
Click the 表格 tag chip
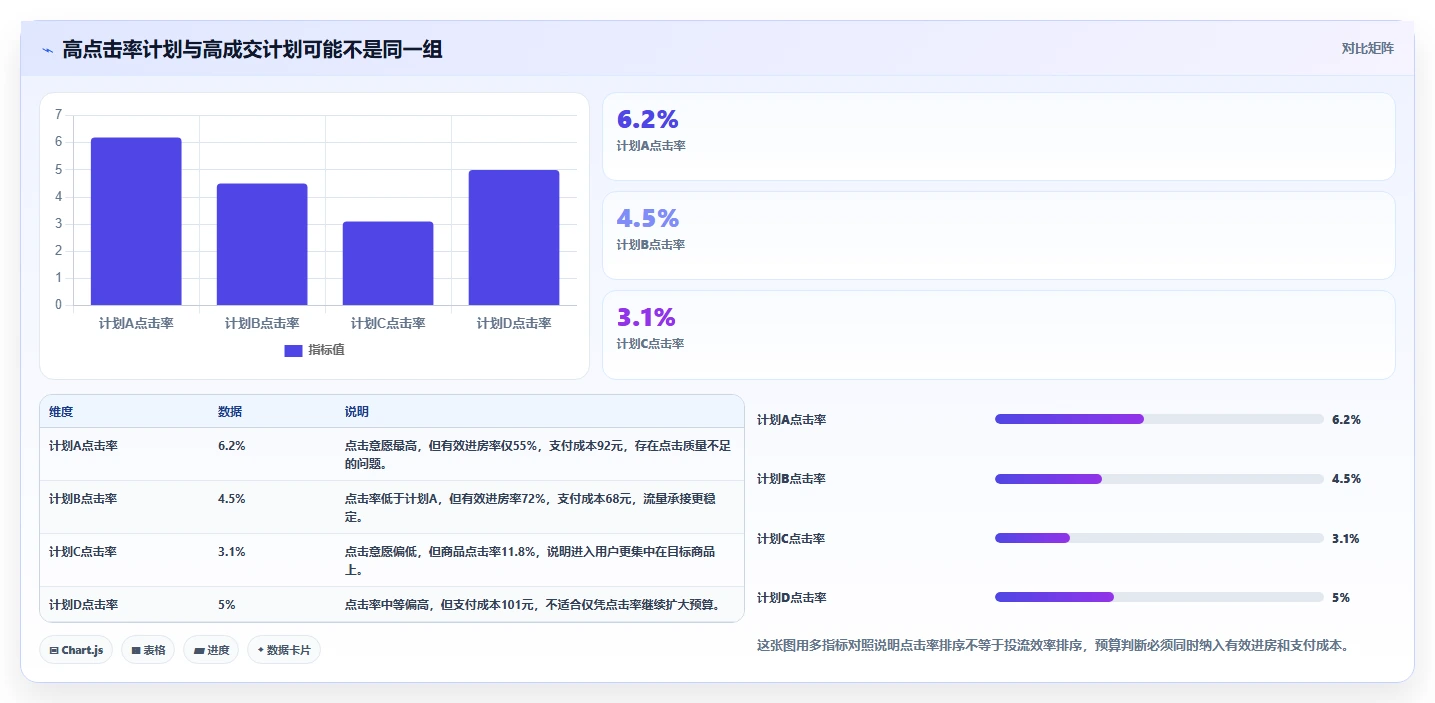(148, 650)
